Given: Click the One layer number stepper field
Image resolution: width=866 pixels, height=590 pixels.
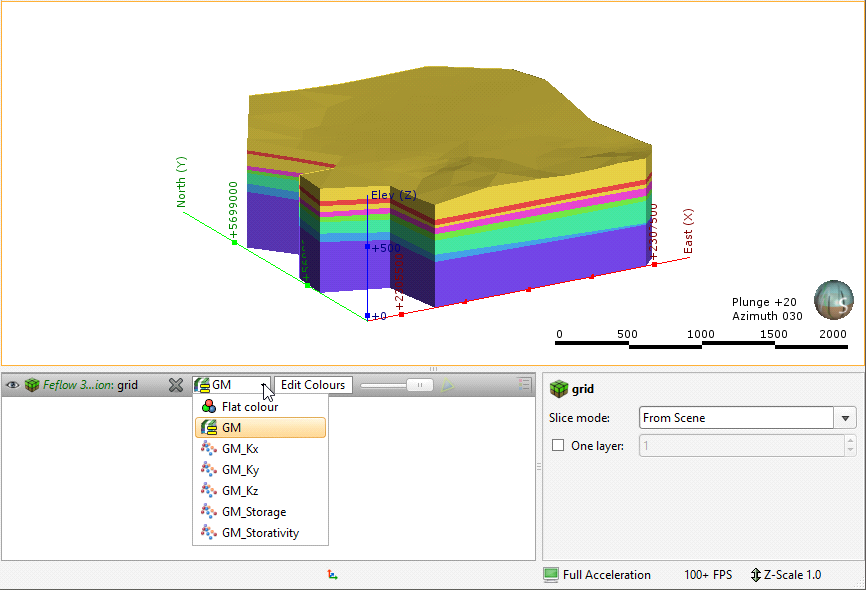Looking at the screenshot, I should click(x=740, y=446).
